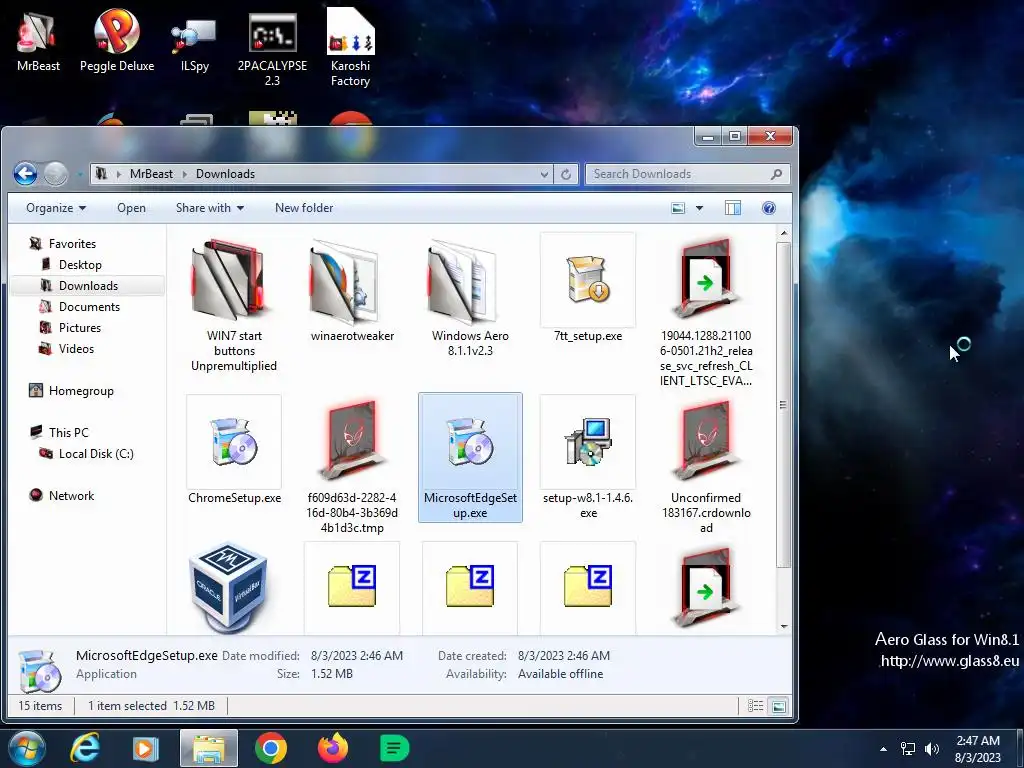The image size is (1024, 768).
Task: Click the Forward navigation arrow
Action: (x=56, y=174)
